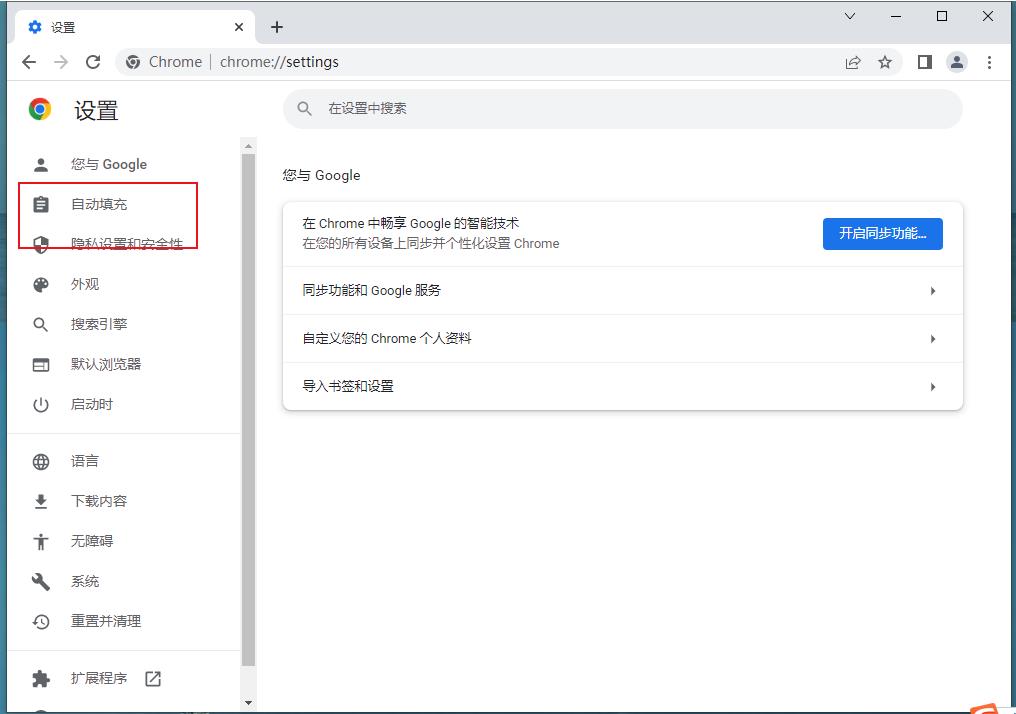Open the 扩展程序 extensions page
The width and height of the screenshot is (1016, 714).
97,678
